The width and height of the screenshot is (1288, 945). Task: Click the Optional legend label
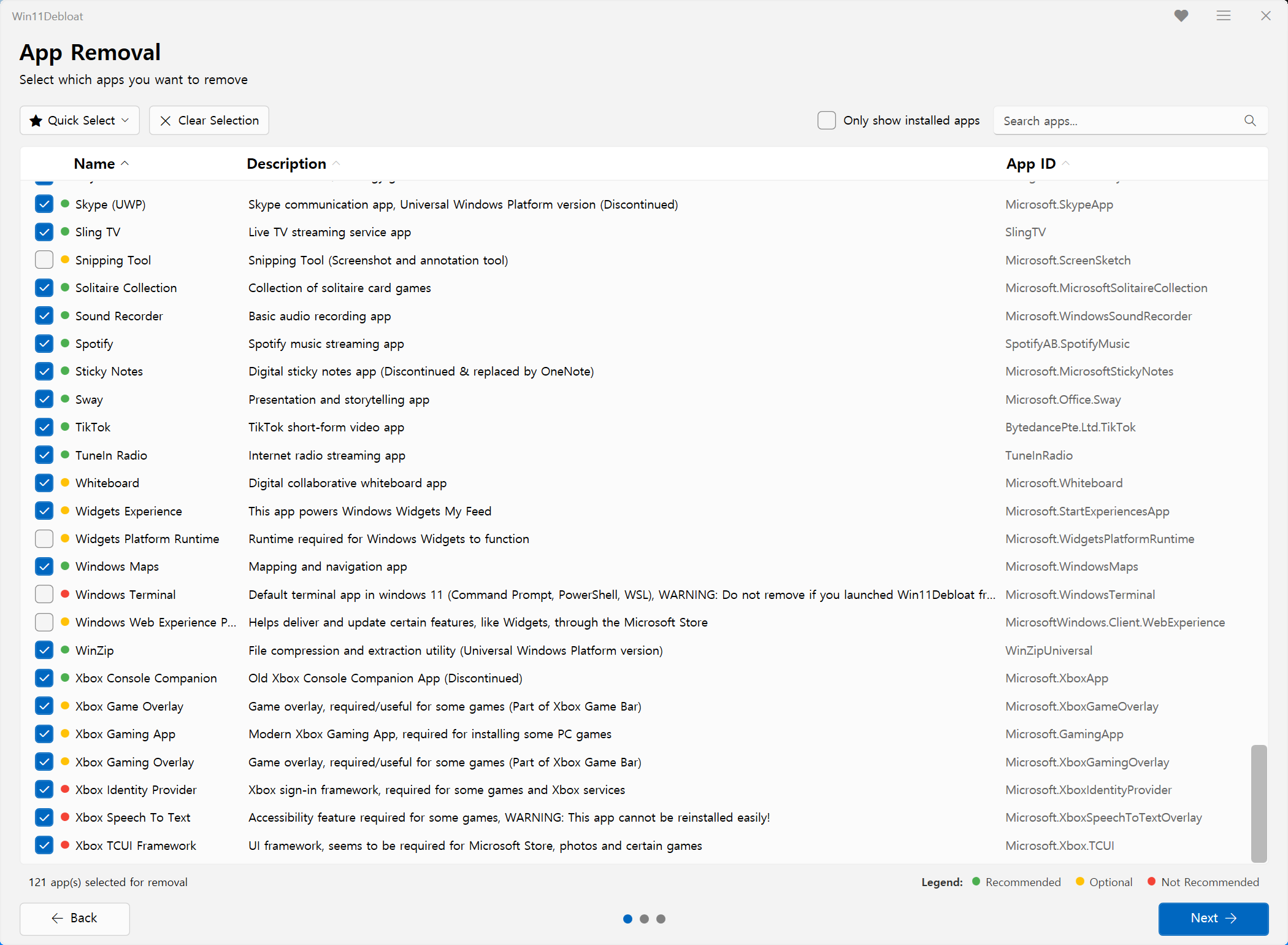tap(1111, 882)
